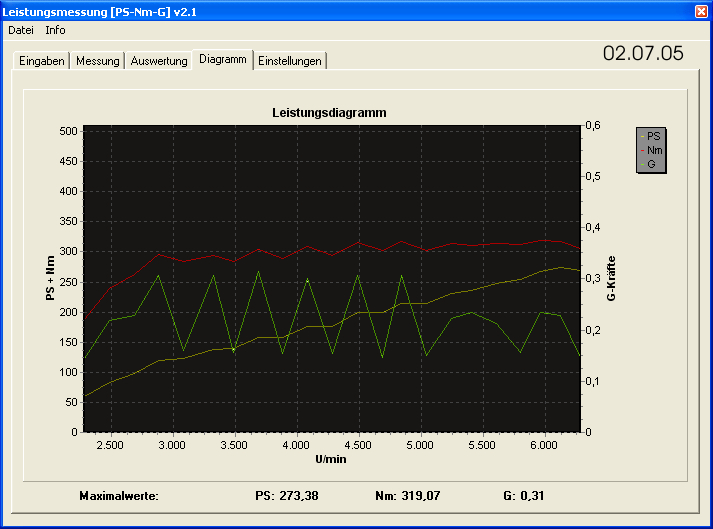Click the U/min x-axis title
The width and height of the screenshot is (713, 529).
pyautogui.click(x=331, y=458)
